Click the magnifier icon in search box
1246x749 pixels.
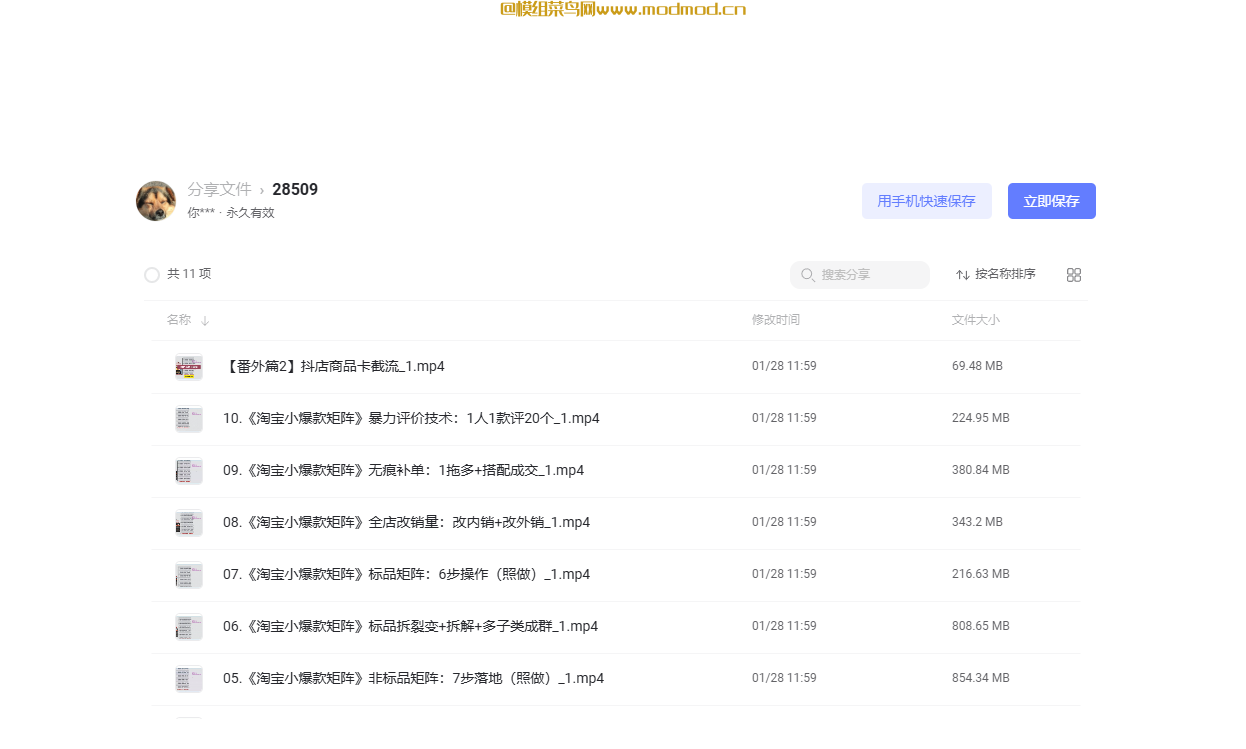[x=808, y=275]
